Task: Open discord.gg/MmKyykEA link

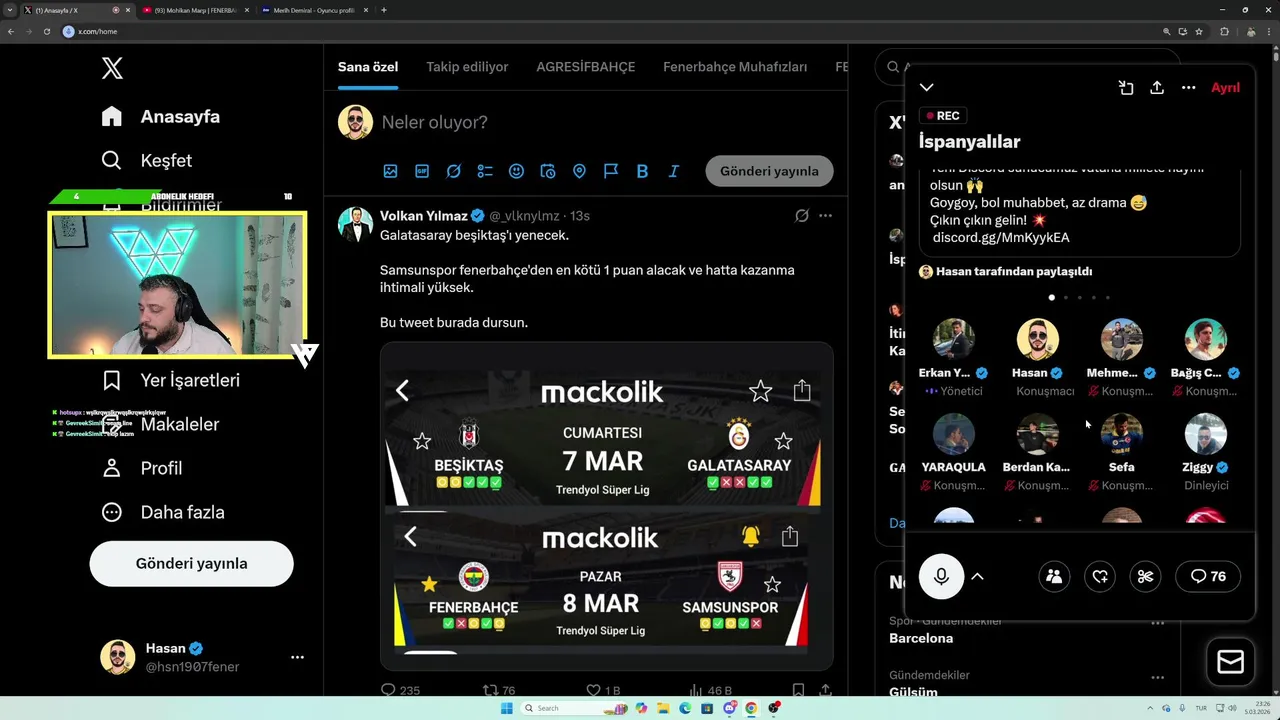Action: click(1001, 237)
